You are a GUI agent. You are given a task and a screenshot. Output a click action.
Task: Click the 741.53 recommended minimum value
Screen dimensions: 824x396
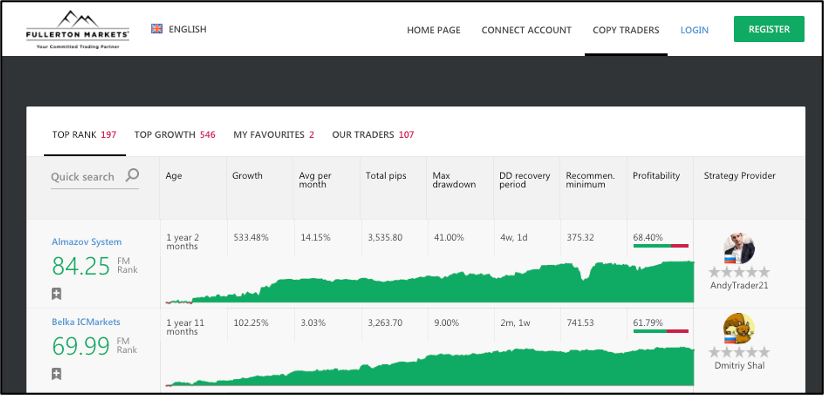(x=580, y=322)
